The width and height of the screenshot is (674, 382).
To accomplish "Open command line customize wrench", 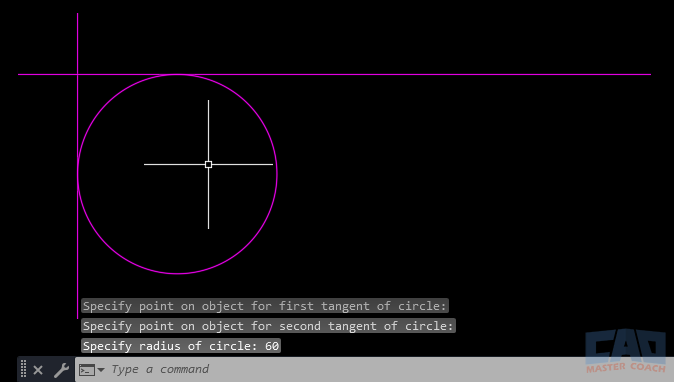I will click(61, 370).
